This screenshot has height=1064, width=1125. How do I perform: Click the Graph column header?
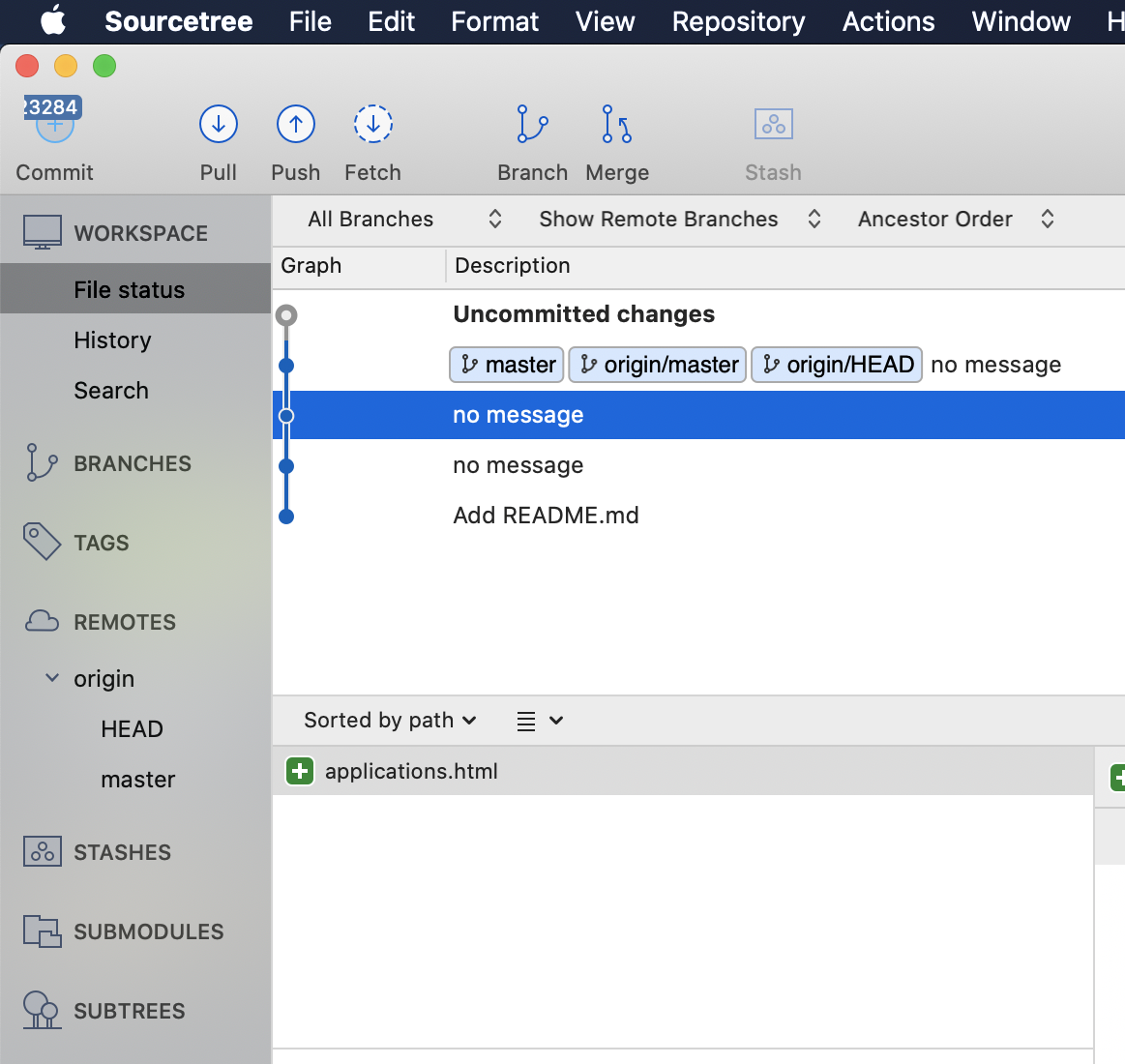click(x=311, y=265)
